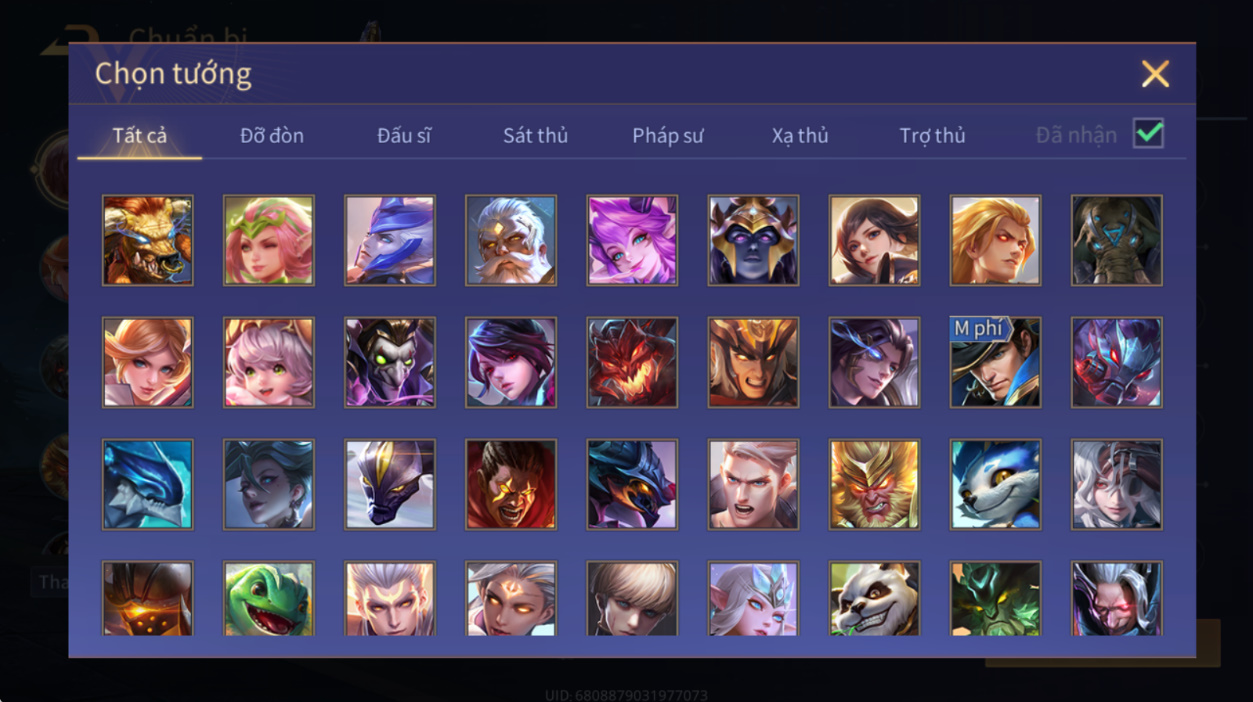The image size is (1253, 702).
Task: Select the red demon face hero portrait
Action: [x=632, y=362]
